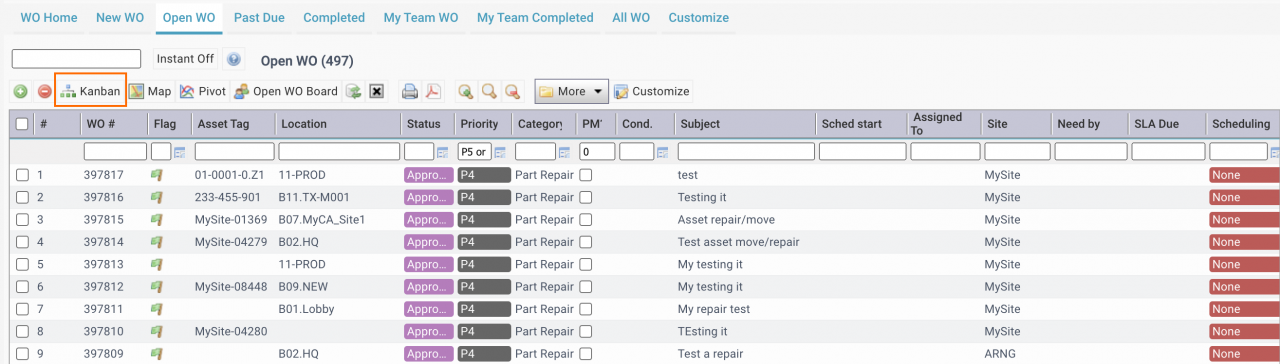Toggle the PM checkbox for WO 397815
The height and width of the screenshot is (364, 1280).
click(x=586, y=219)
